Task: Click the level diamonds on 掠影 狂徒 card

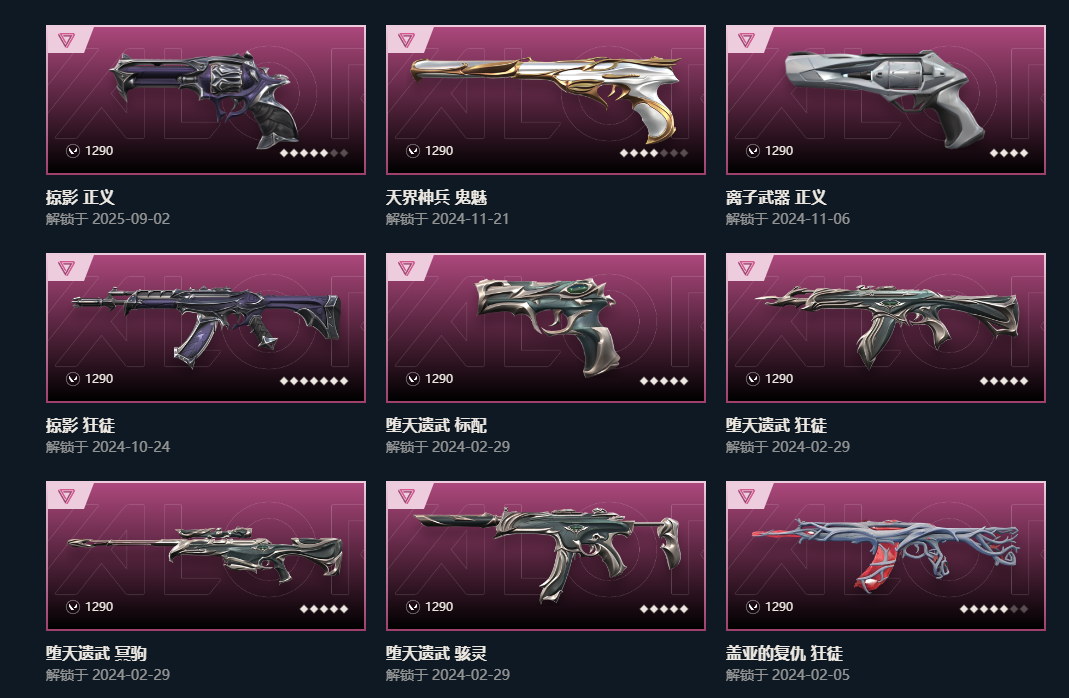Action: (314, 380)
